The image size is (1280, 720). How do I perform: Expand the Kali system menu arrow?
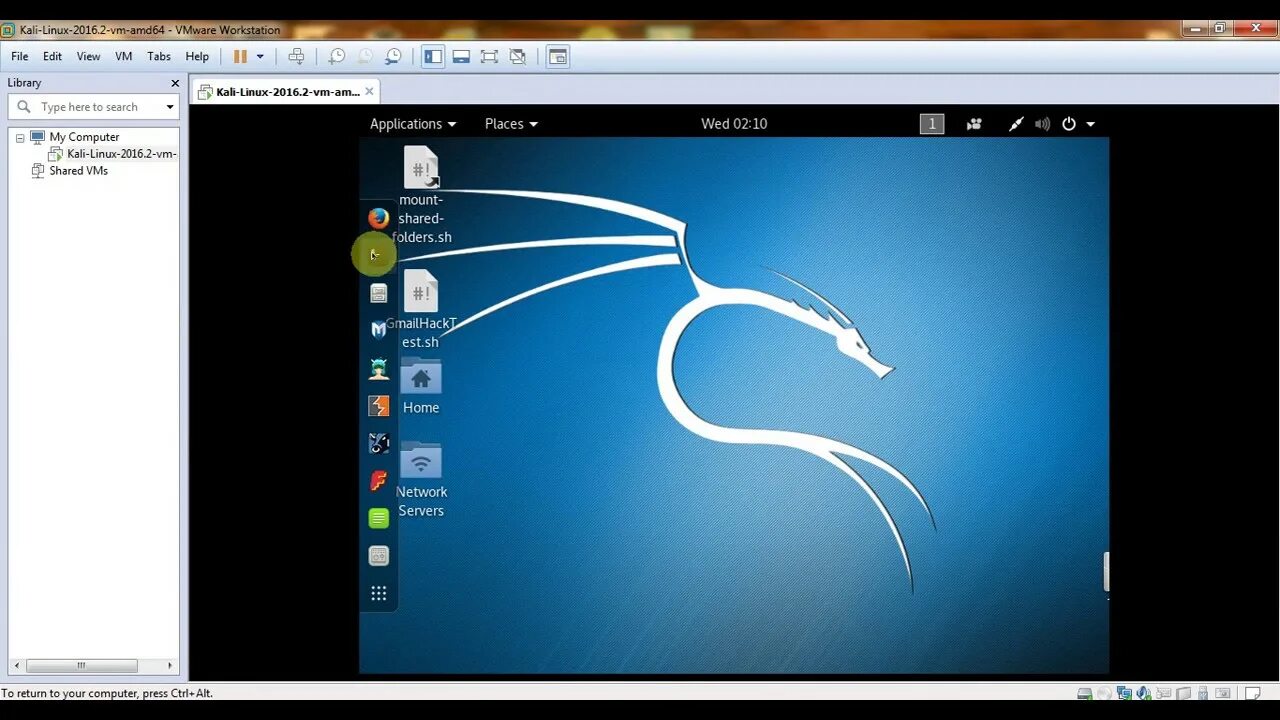(x=1090, y=124)
